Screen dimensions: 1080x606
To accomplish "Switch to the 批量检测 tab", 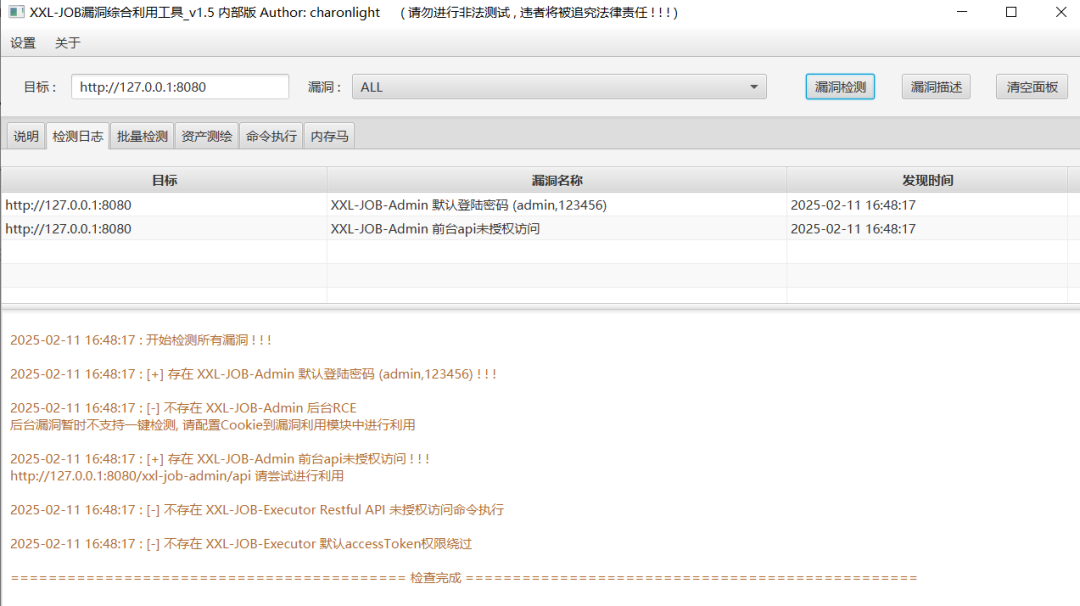I will click(143, 136).
